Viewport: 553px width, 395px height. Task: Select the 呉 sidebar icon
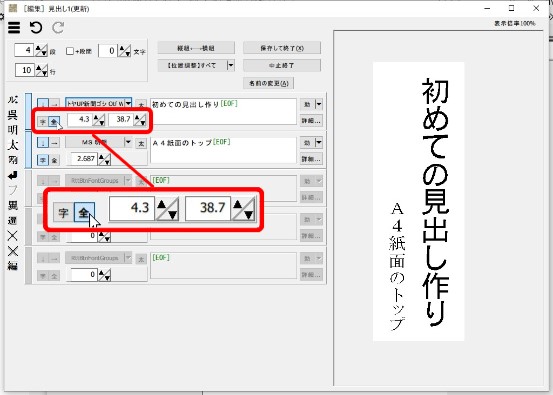(x=13, y=115)
